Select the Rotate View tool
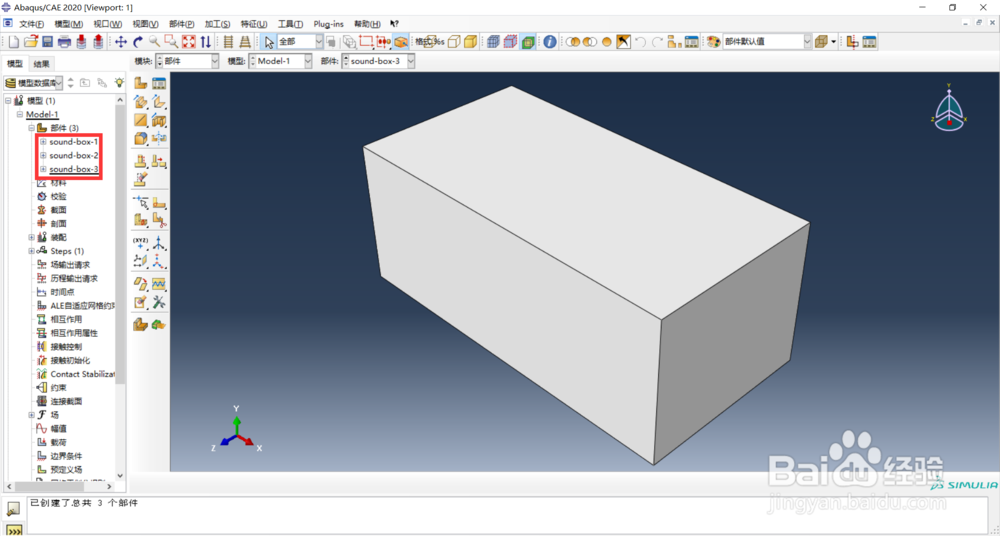Viewport: 1000px width, 536px height. point(138,42)
